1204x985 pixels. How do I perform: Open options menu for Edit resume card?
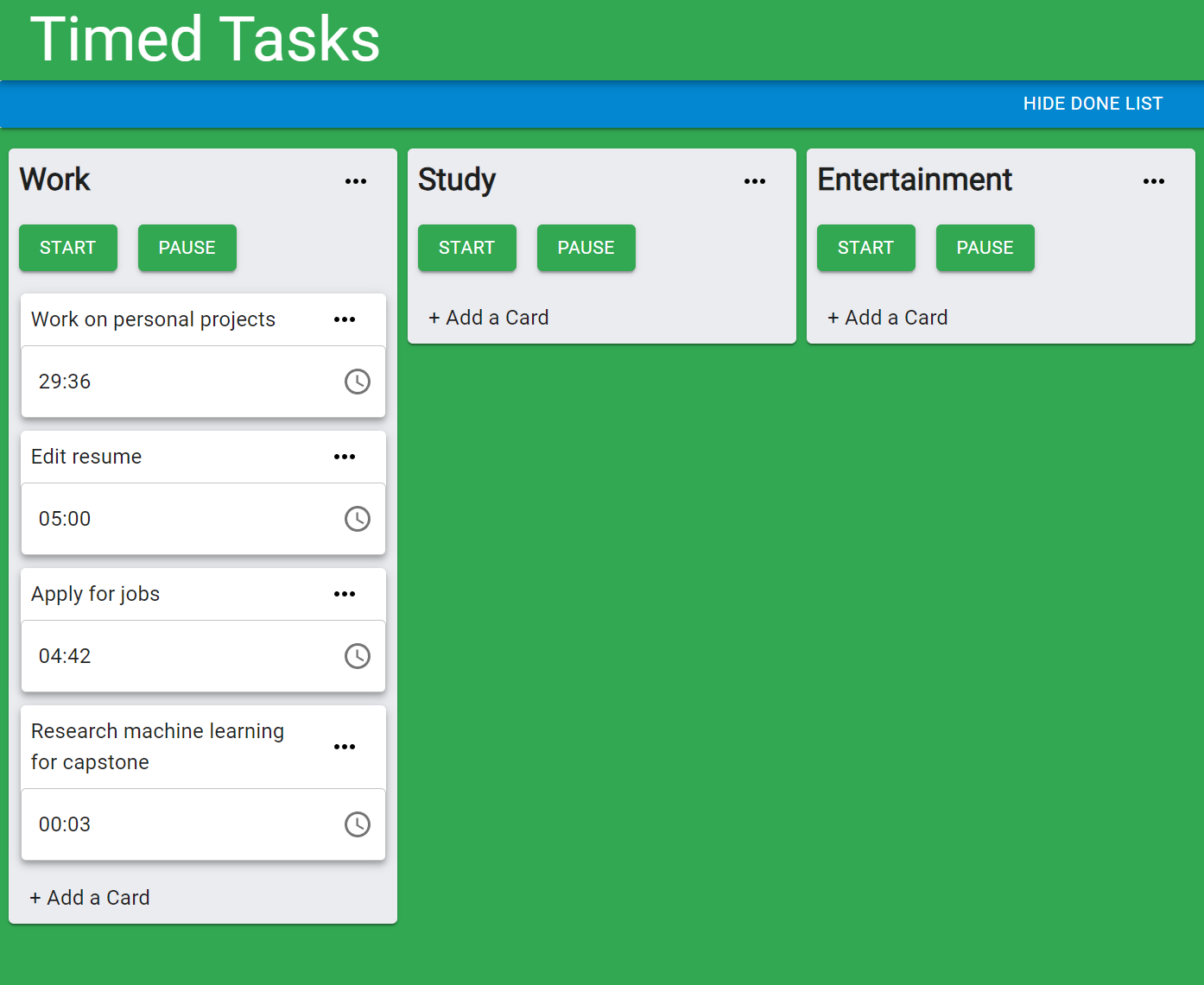pyautogui.click(x=345, y=457)
